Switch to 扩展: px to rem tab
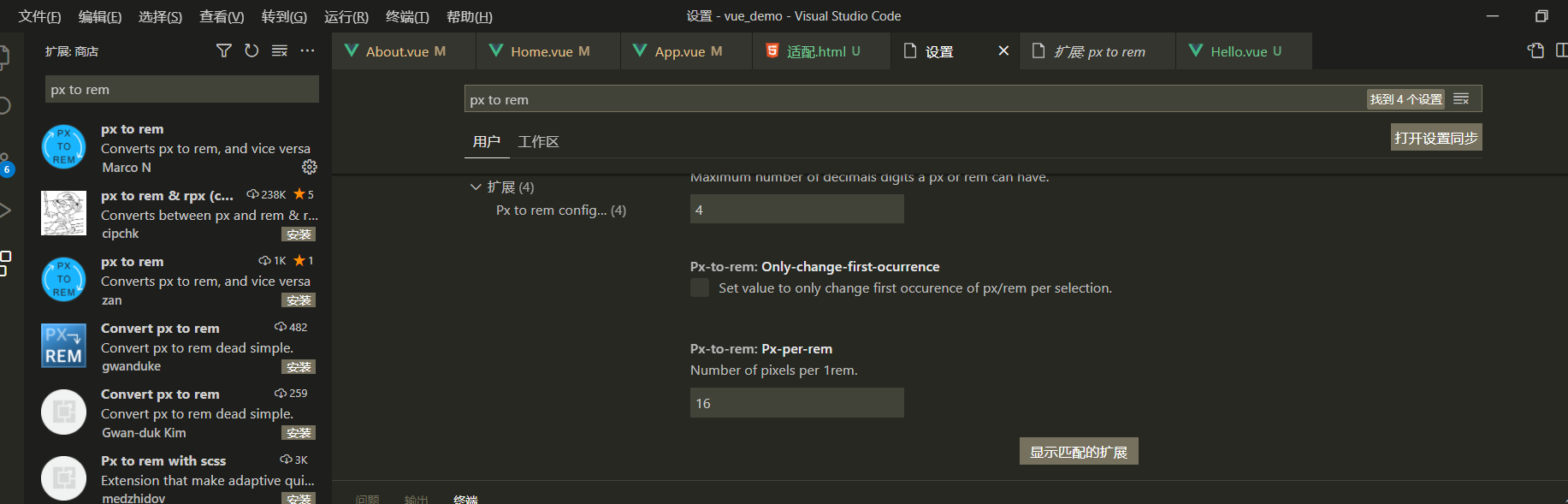 click(x=1098, y=51)
